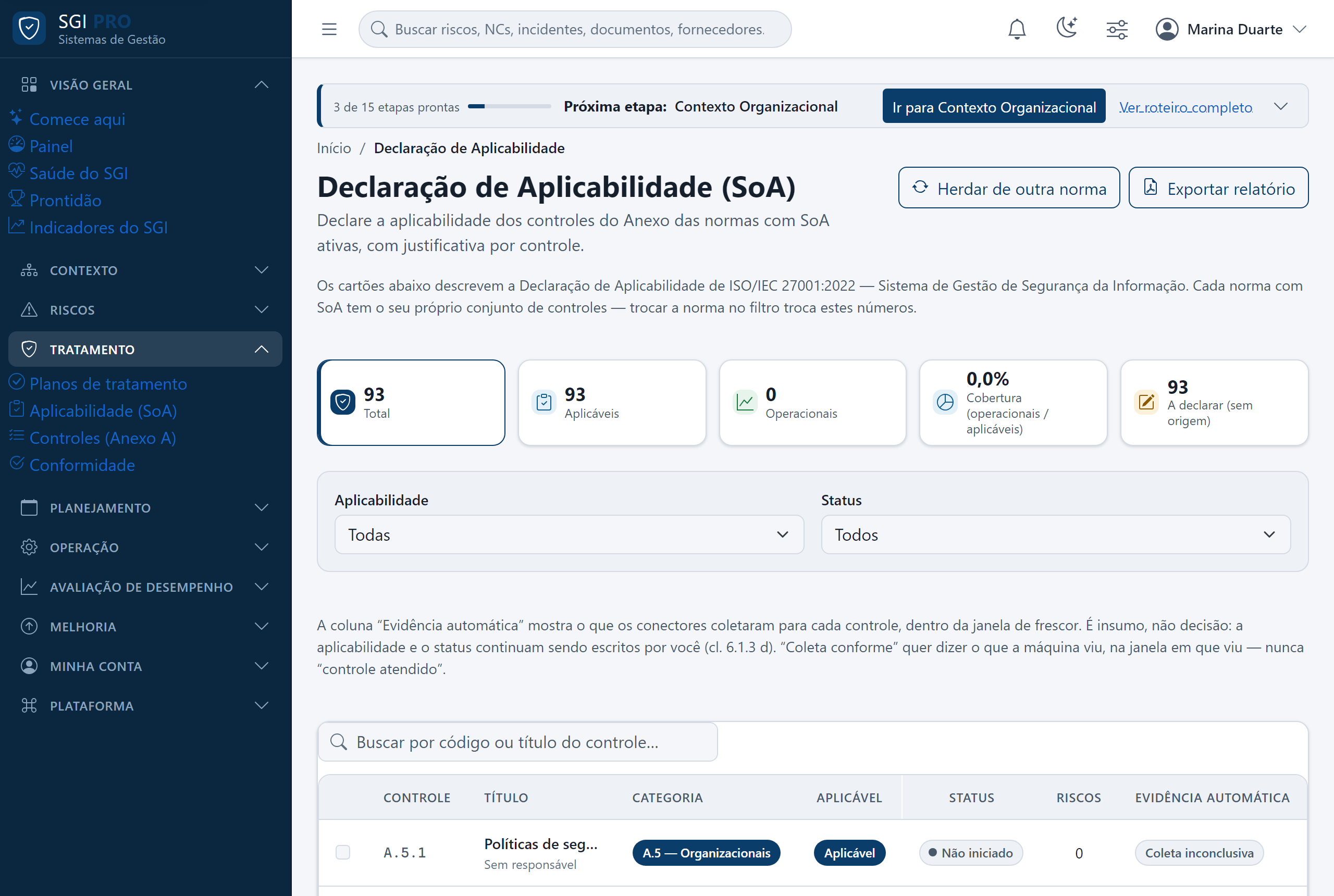The height and width of the screenshot is (896, 1334).
Task: Click the Plataforma command icon
Action: tap(29, 706)
